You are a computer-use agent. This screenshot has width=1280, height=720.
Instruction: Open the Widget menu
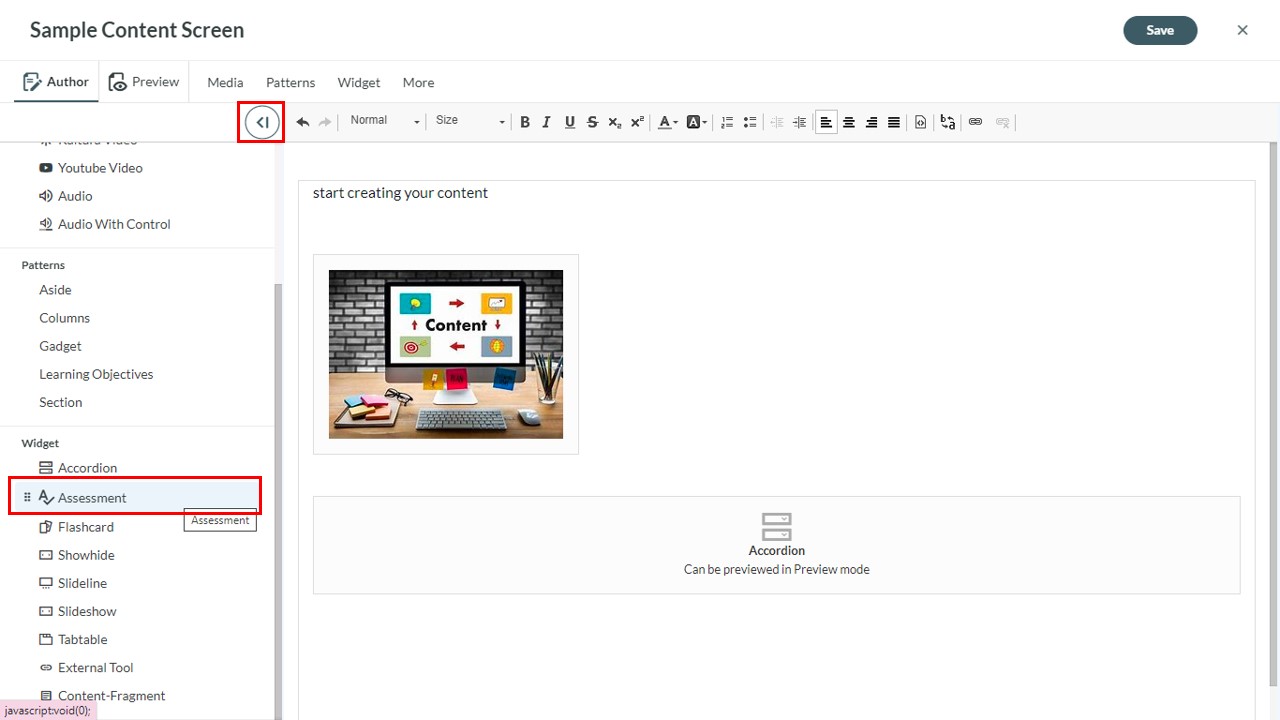[359, 83]
